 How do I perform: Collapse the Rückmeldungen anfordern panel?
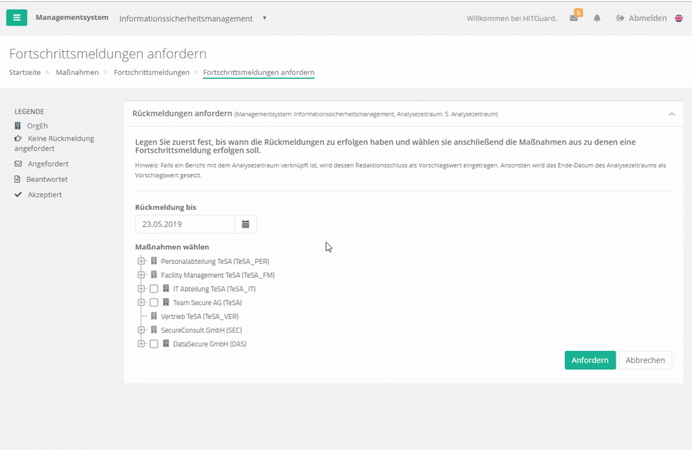coord(671,114)
